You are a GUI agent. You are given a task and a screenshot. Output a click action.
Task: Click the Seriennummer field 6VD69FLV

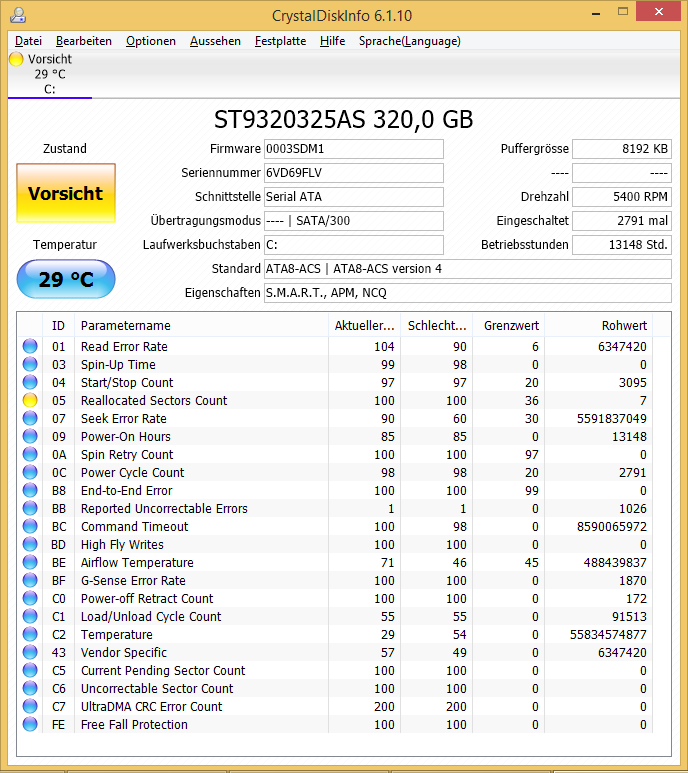[354, 173]
